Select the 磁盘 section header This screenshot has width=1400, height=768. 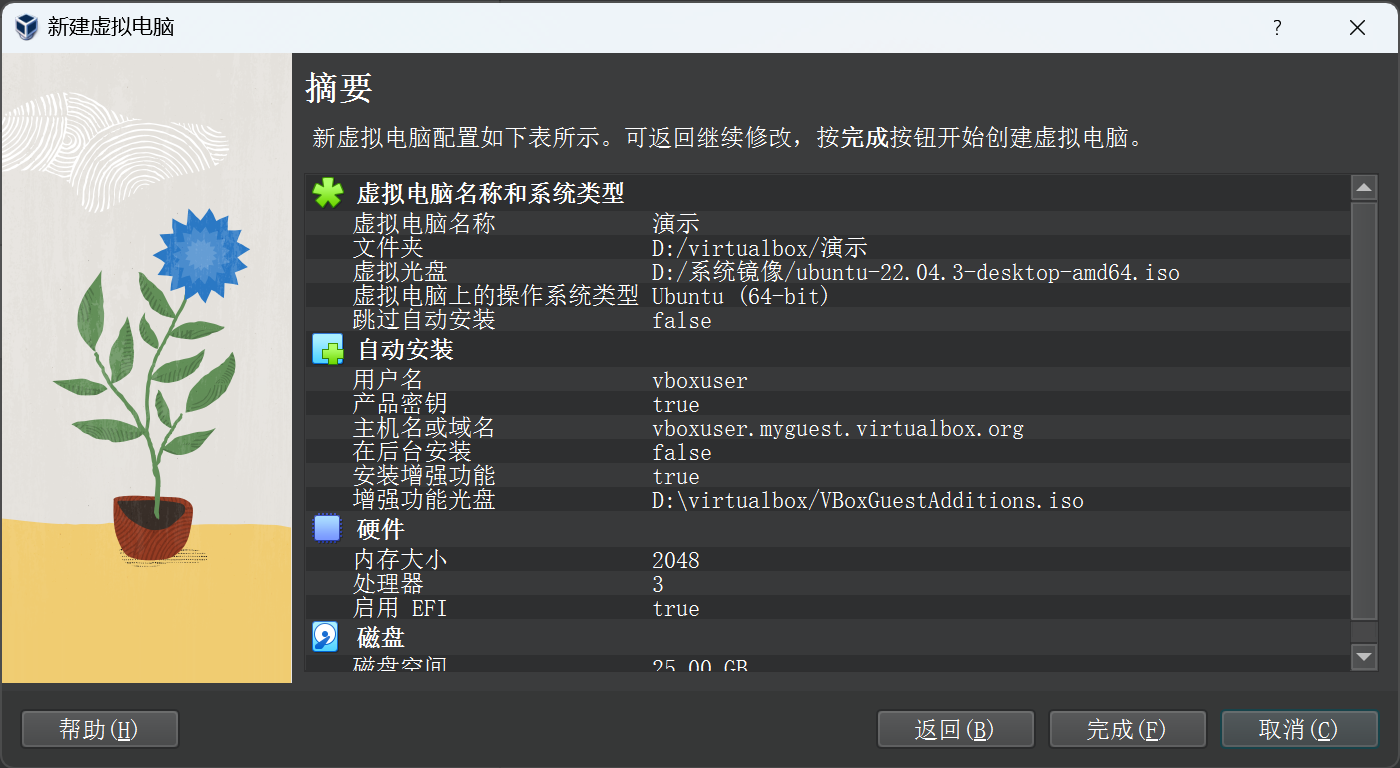[380, 637]
